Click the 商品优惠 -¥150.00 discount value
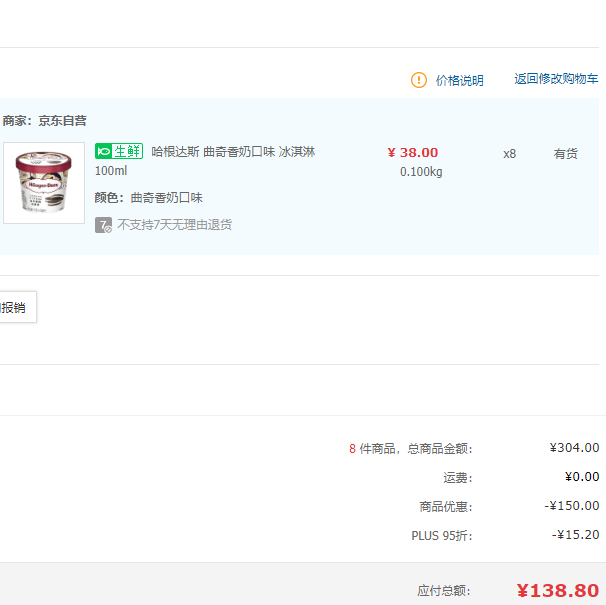 (x=571, y=506)
